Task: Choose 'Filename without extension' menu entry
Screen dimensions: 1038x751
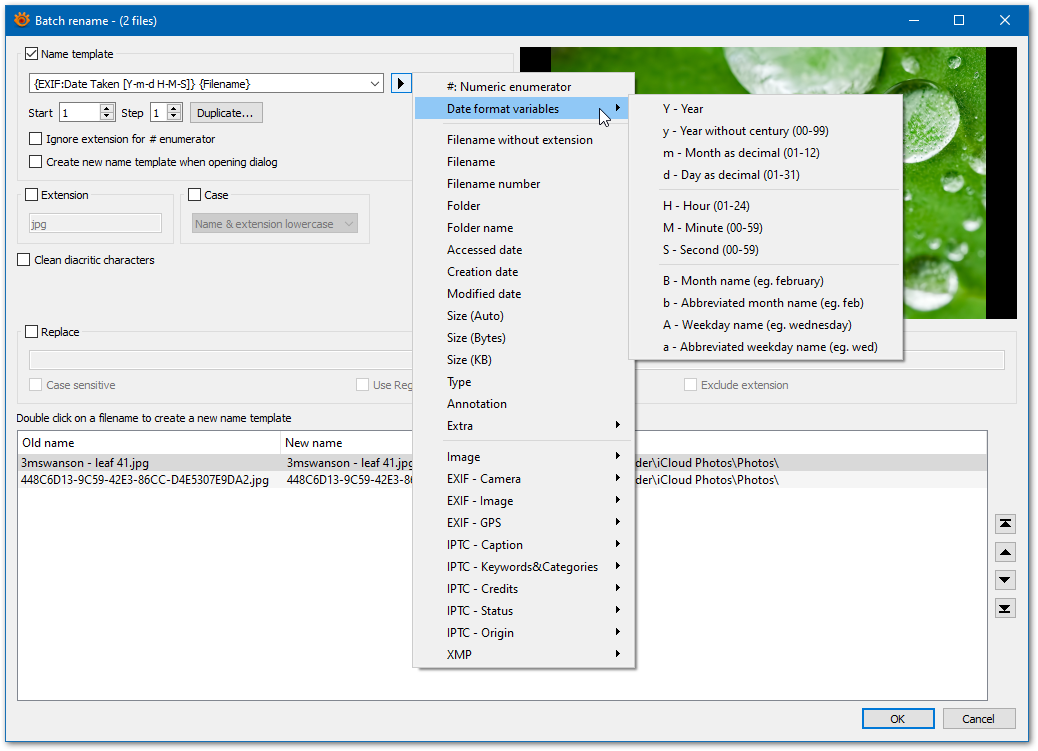Action: [x=519, y=140]
